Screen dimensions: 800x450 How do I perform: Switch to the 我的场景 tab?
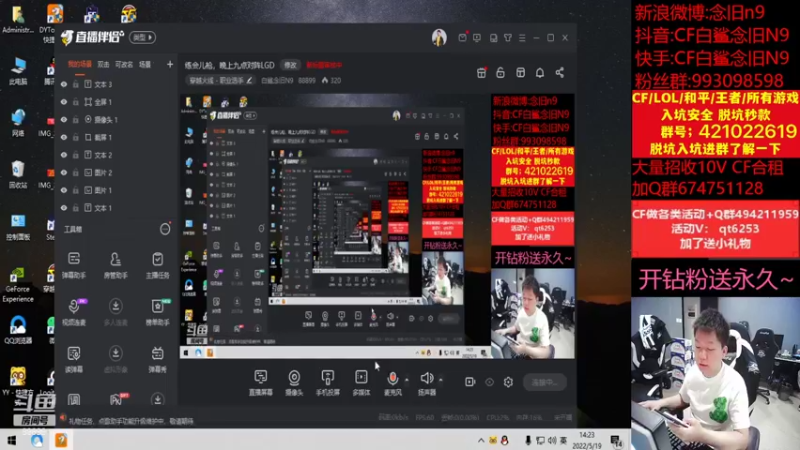coord(80,64)
